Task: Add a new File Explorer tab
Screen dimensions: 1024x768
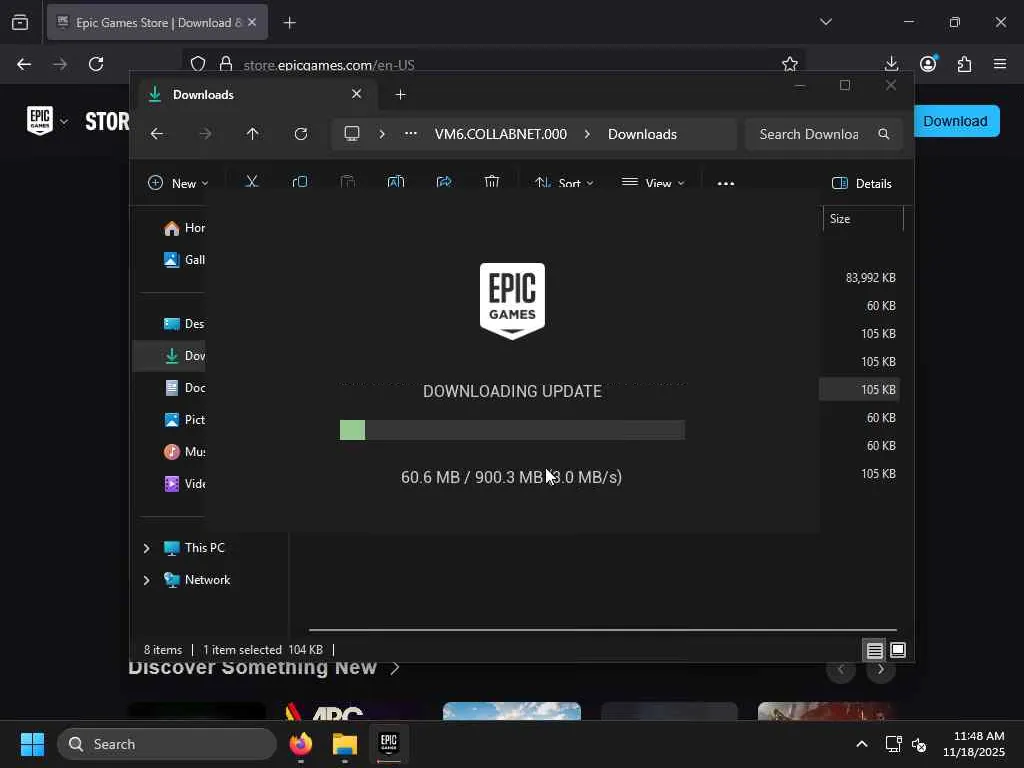Action: 400,95
